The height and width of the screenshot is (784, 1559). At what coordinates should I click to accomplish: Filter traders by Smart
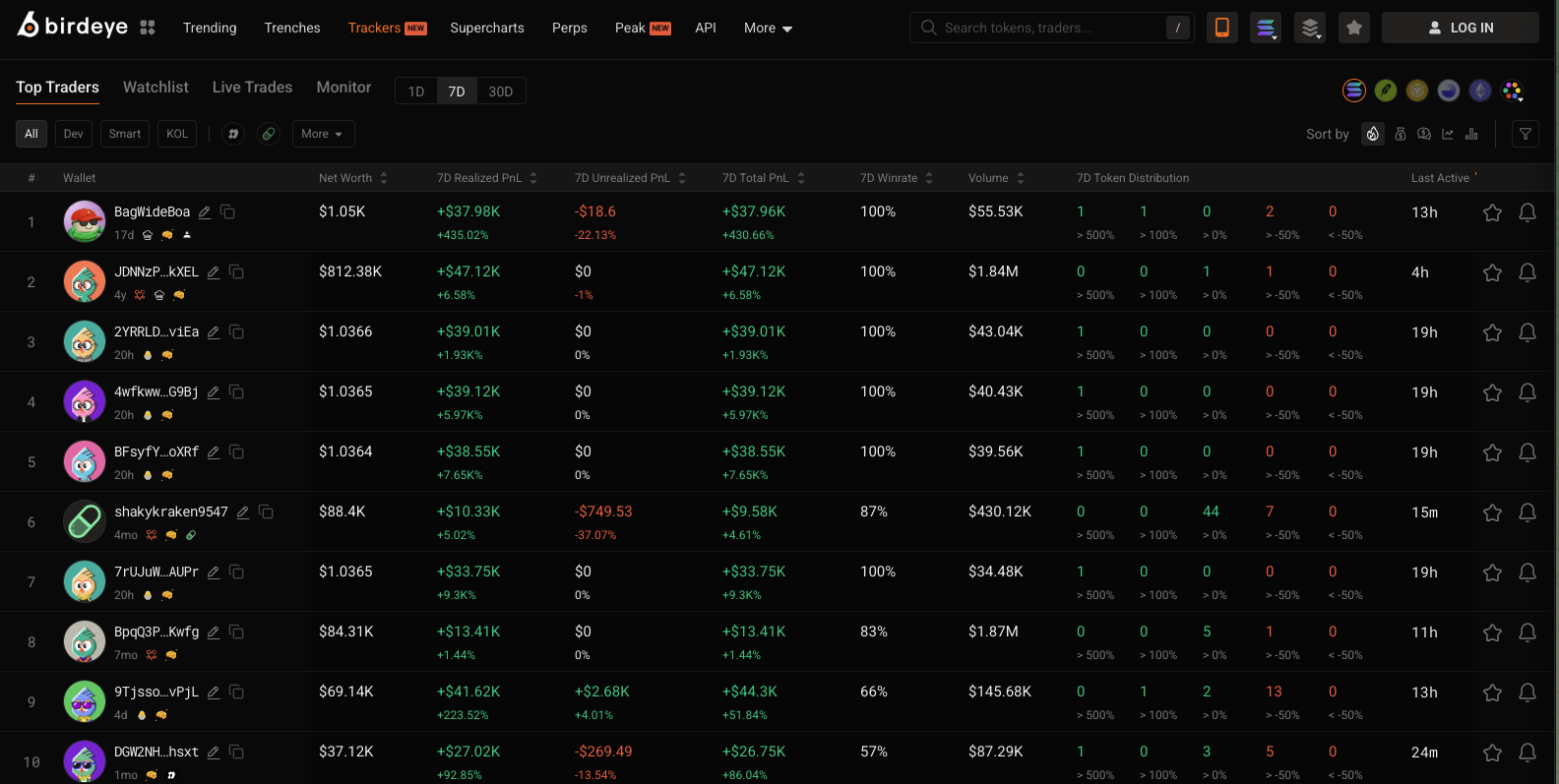125,134
